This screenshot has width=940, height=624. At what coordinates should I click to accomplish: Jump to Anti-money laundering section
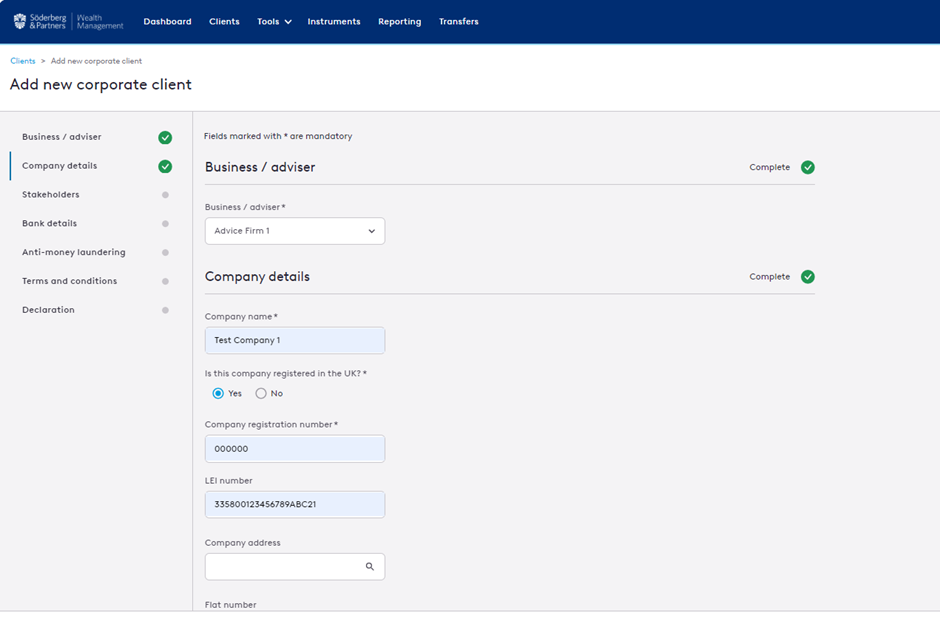[x=74, y=253]
